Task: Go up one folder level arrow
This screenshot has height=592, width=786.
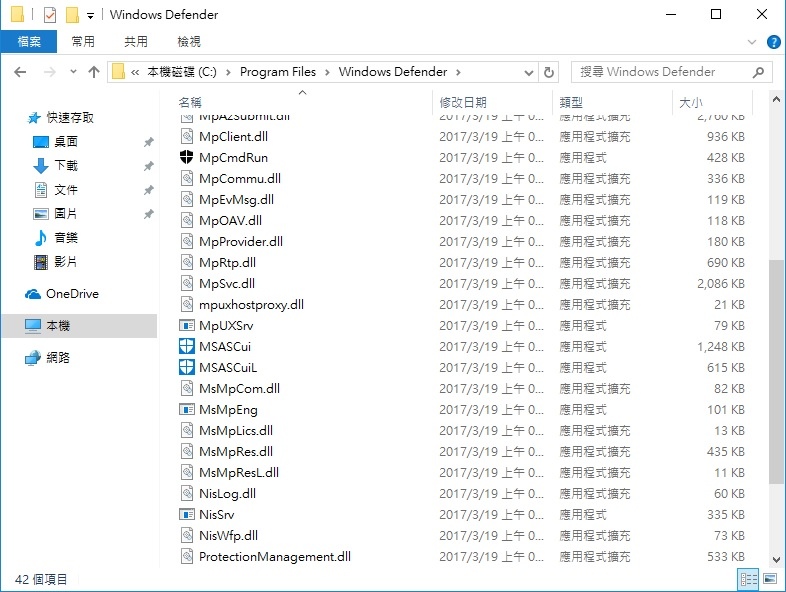Action: pyautogui.click(x=94, y=72)
